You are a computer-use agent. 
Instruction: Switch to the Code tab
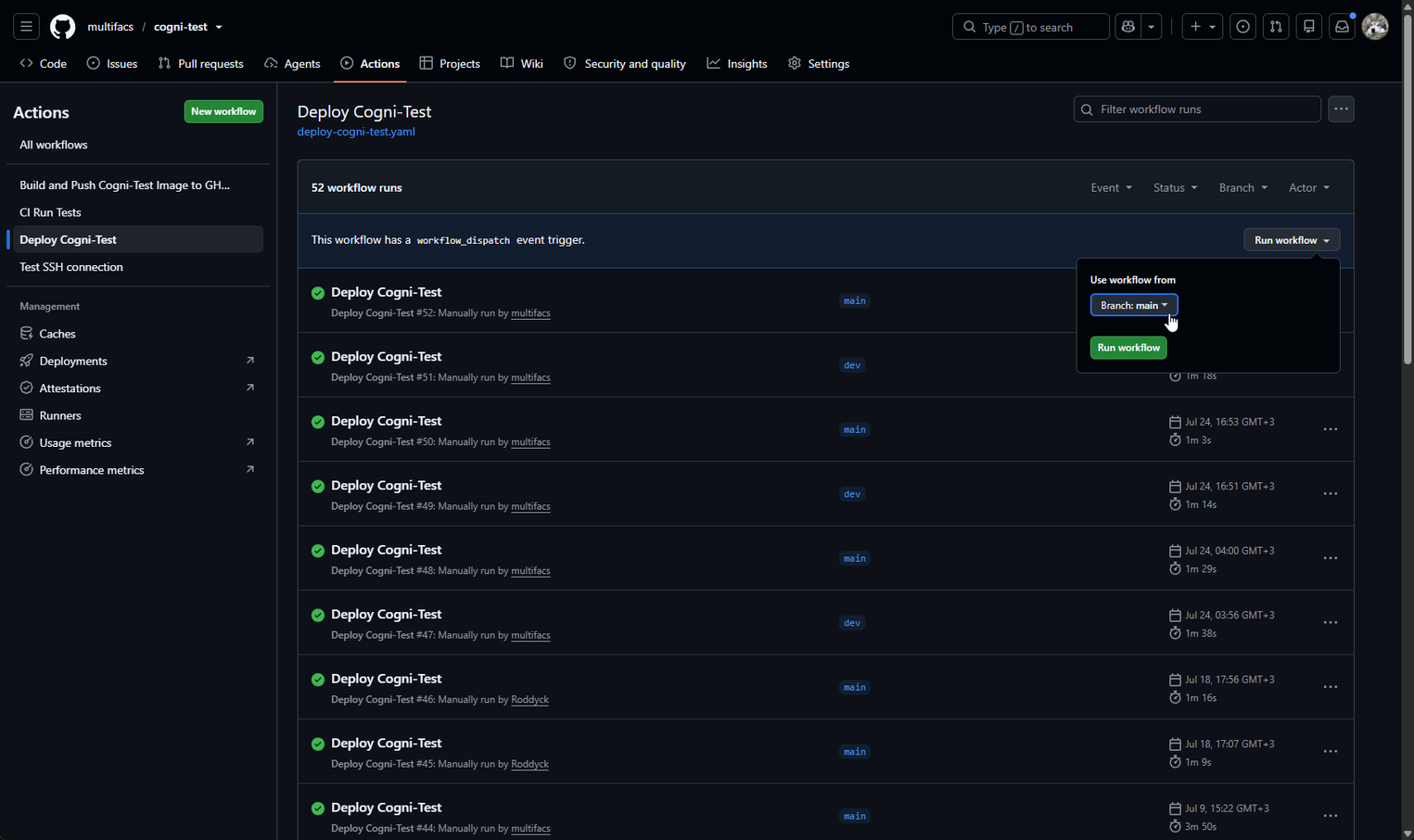point(43,64)
